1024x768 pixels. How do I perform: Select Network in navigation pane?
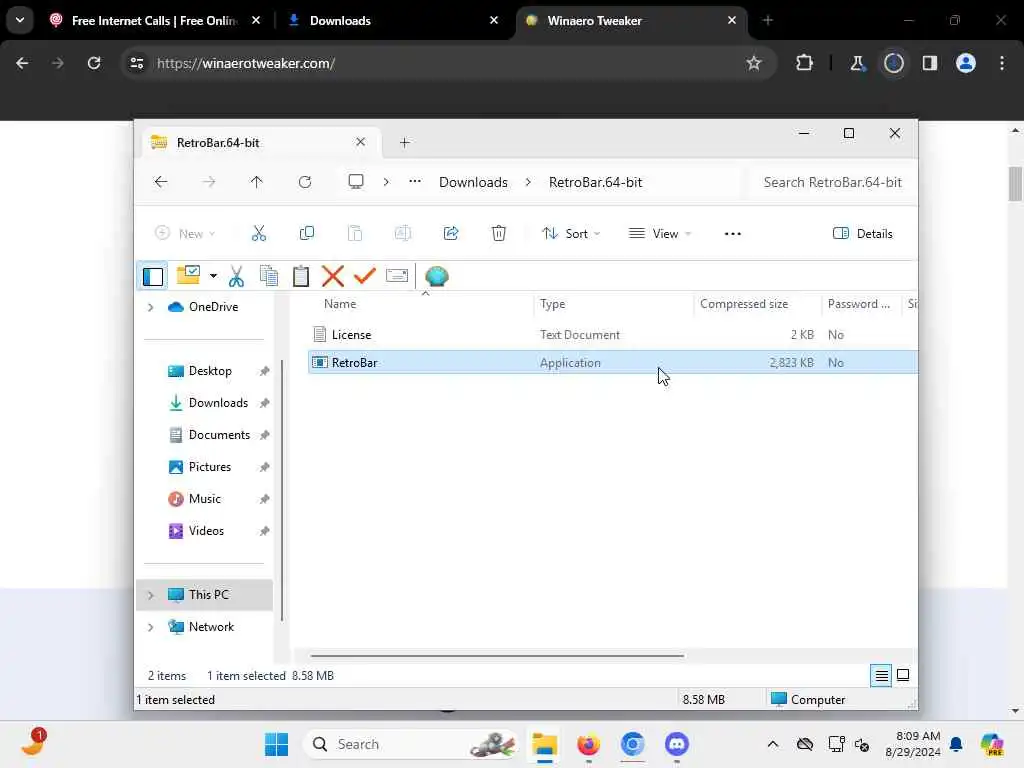211,627
